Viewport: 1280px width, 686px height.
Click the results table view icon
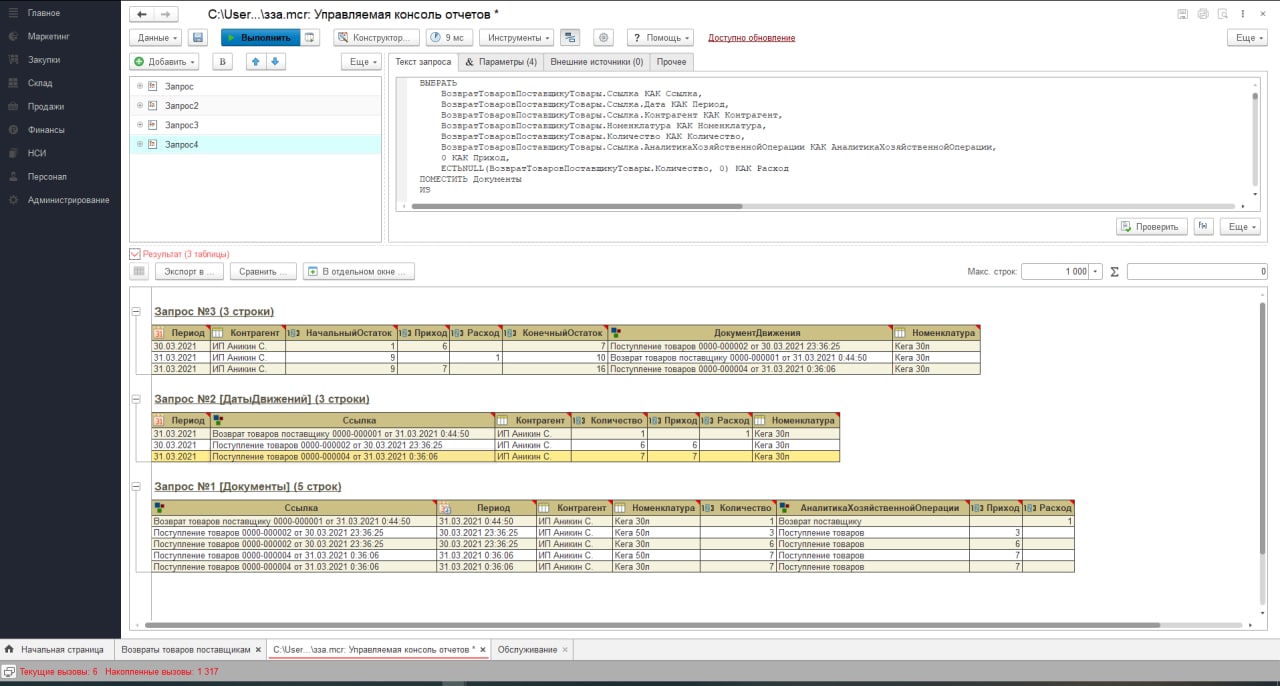point(140,271)
